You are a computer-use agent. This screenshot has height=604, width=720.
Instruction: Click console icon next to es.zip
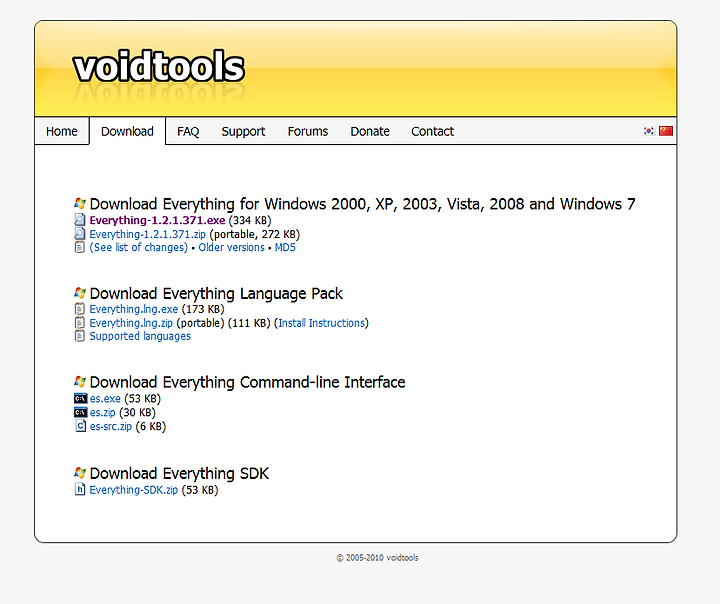pos(80,412)
